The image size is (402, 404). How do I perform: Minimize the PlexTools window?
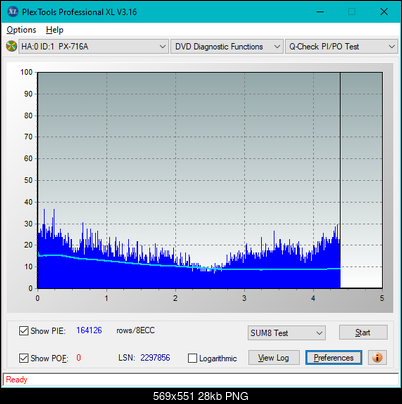(320, 12)
